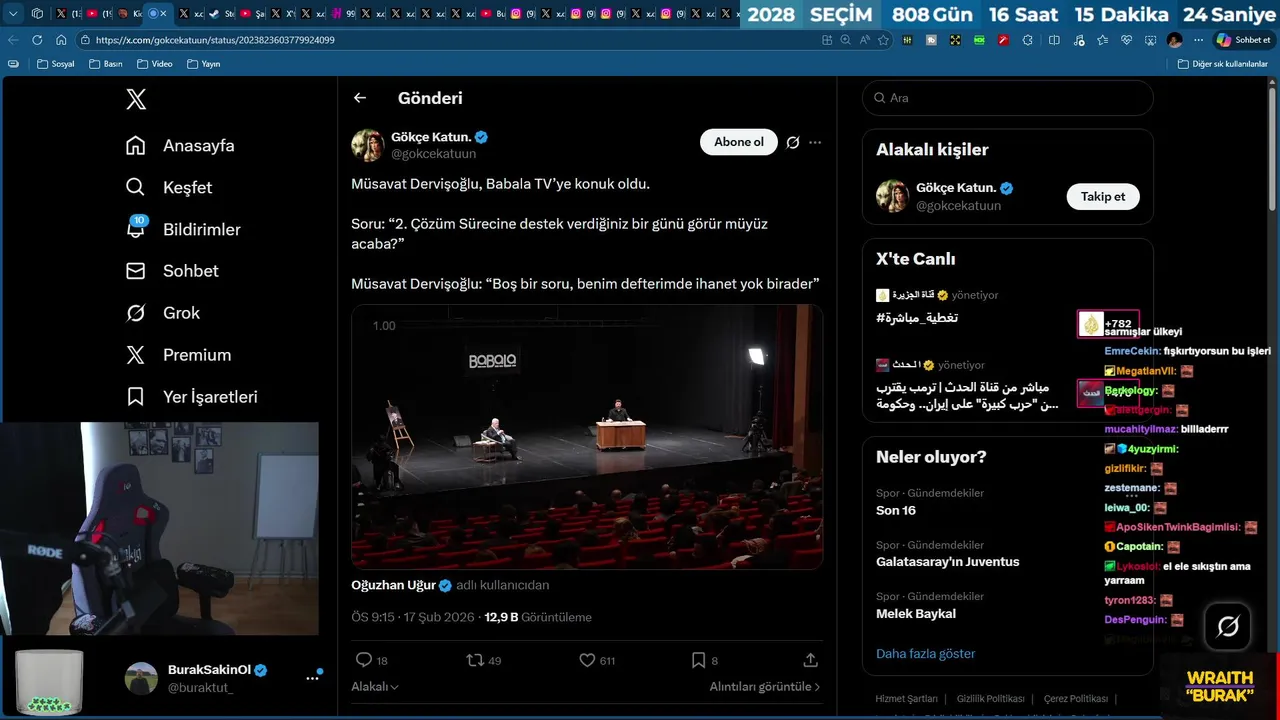Viewport: 1280px width, 720px height.
Task: Click the @gokcekatuun handle on the post
Action: tap(433, 154)
